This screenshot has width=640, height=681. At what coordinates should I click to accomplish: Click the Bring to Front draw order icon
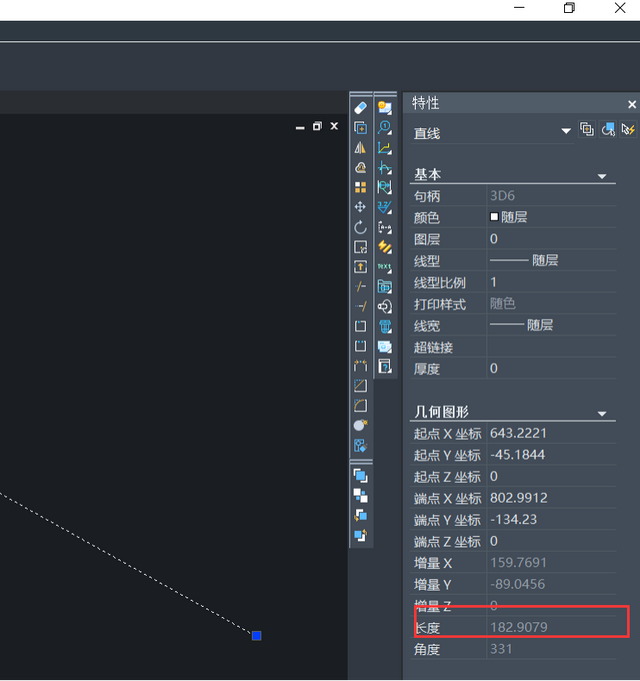coord(360,476)
